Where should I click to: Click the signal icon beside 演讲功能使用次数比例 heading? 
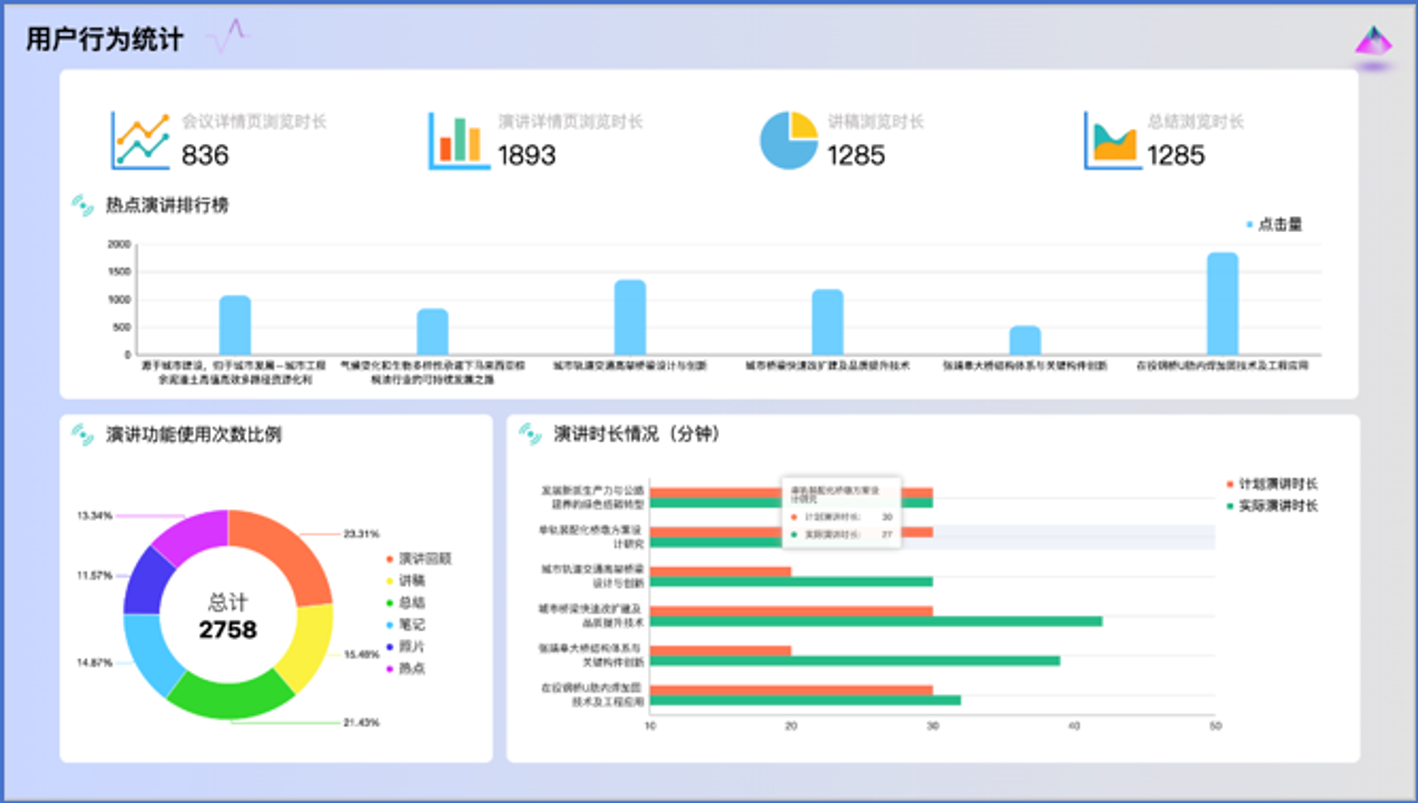[83, 435]
